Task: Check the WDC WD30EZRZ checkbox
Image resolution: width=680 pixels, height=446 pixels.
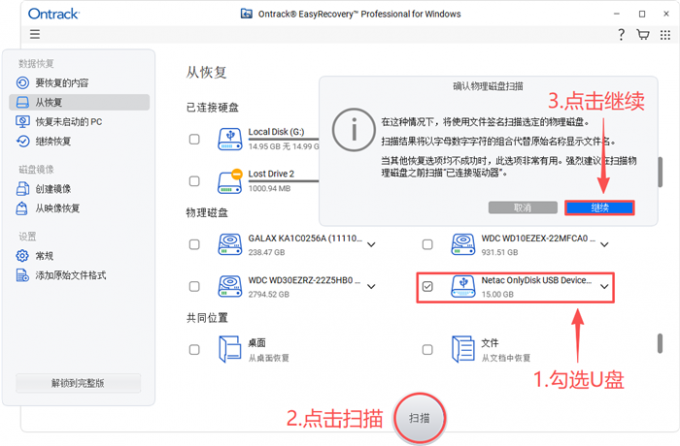Action: coord(194,286)
